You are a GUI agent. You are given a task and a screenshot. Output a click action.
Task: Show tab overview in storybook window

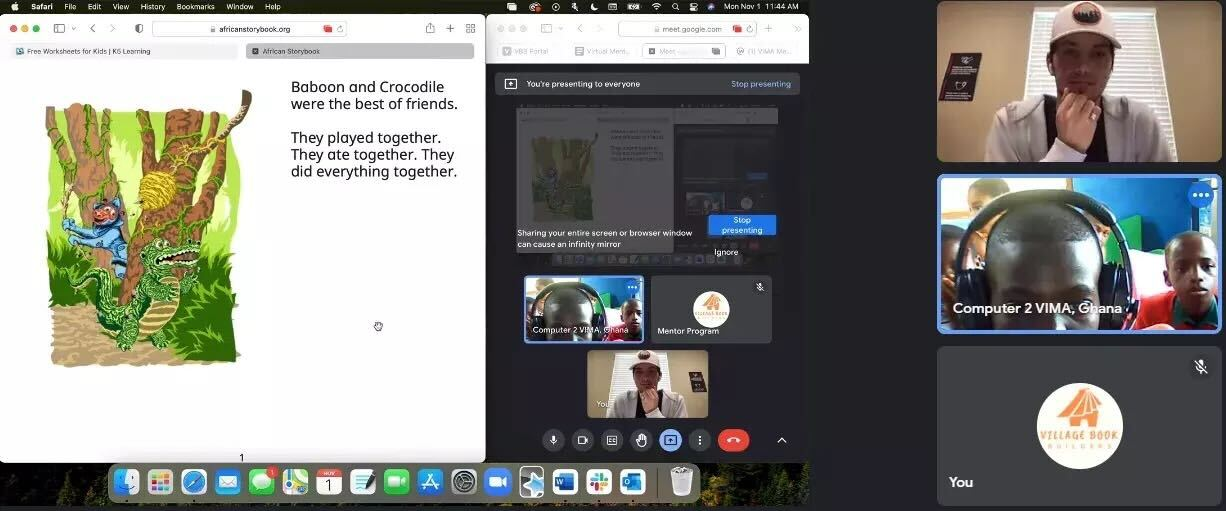[x=470, y=29]
